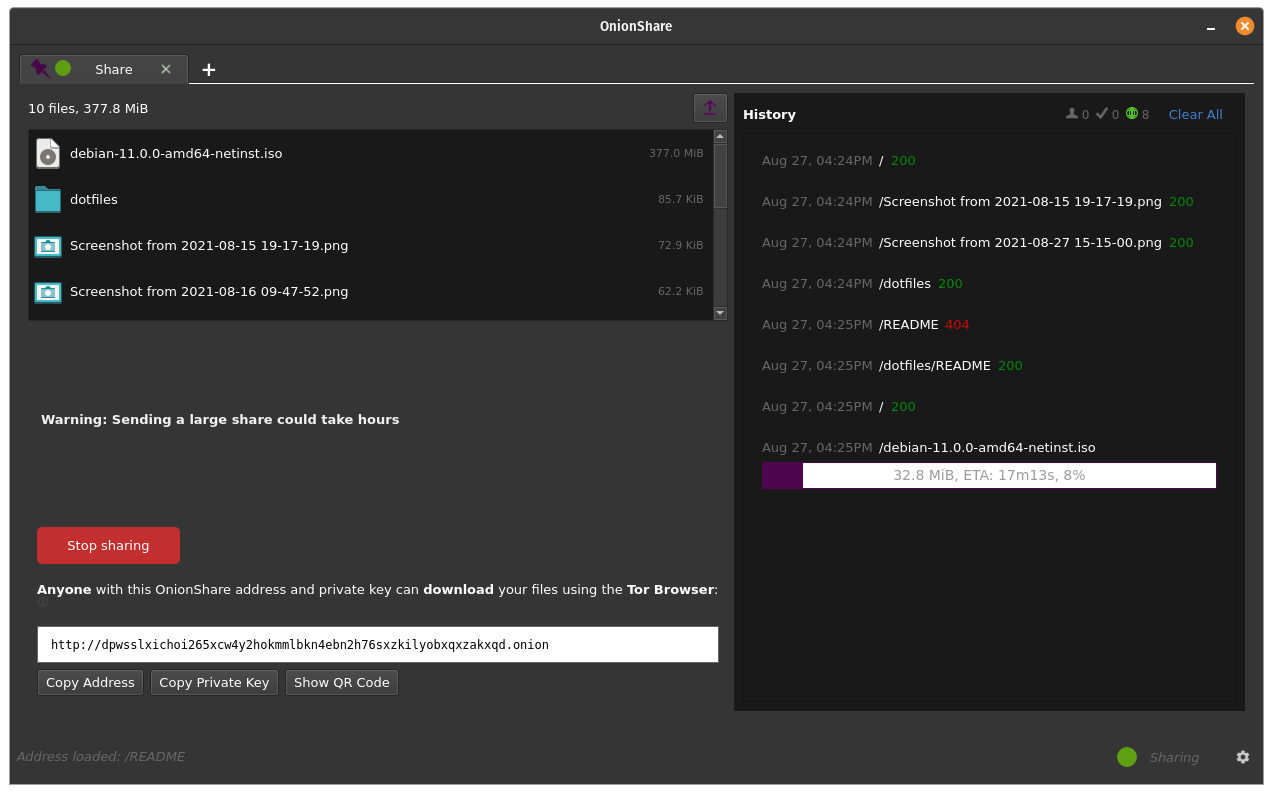Click the /dotfiles/README history entry
The height and width of the screenshot is (794, 1273).
click(892, 365)
